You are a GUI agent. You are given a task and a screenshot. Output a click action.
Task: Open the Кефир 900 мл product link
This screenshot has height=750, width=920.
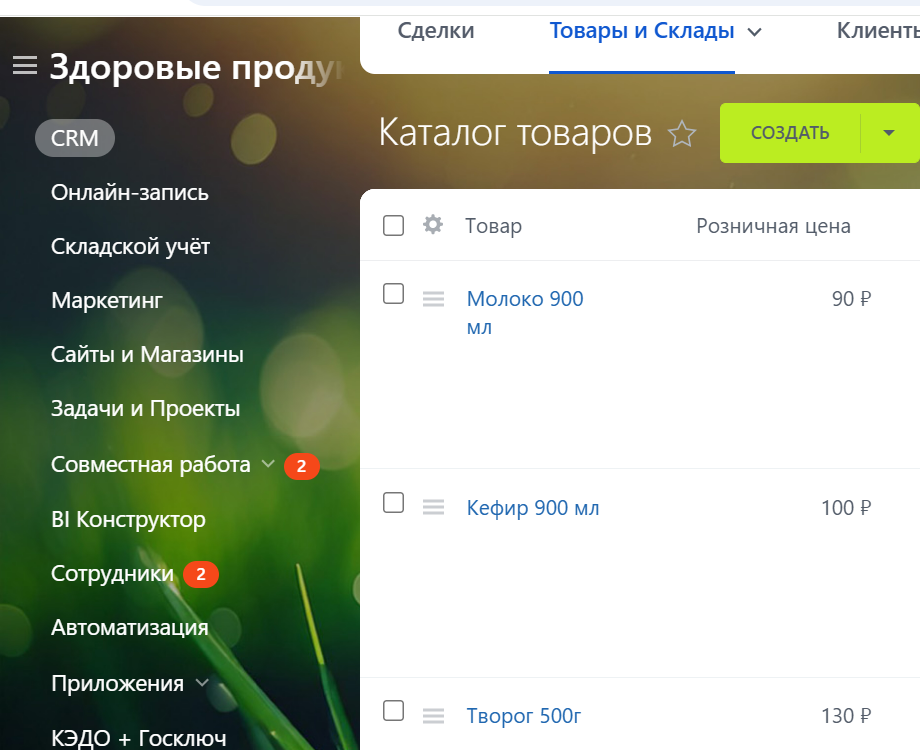[533, 507]
